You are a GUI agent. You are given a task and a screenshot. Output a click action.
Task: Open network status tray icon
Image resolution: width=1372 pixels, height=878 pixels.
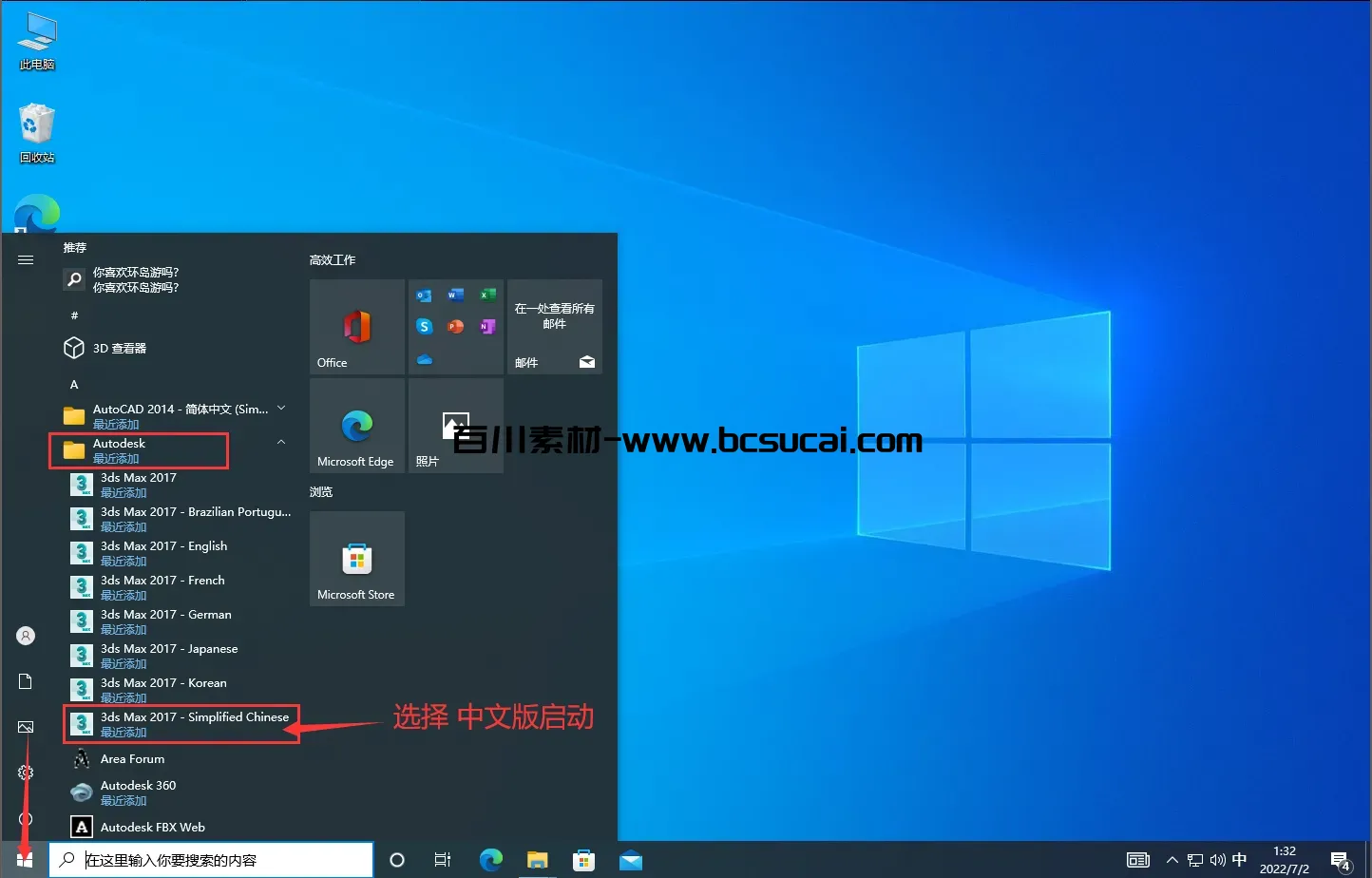coord(1195,860)
